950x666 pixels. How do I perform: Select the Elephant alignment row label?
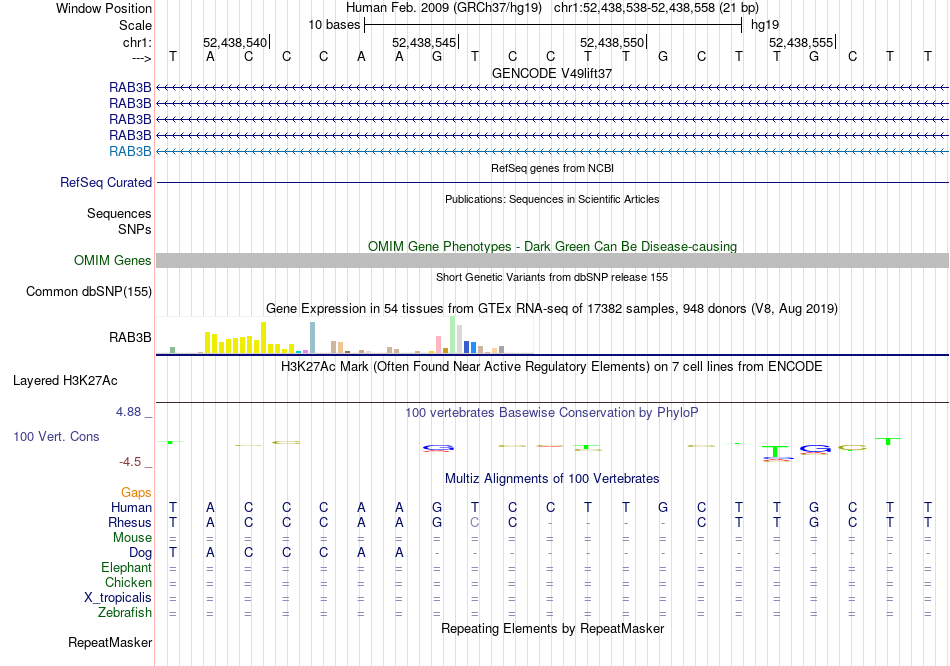(127, 568)
